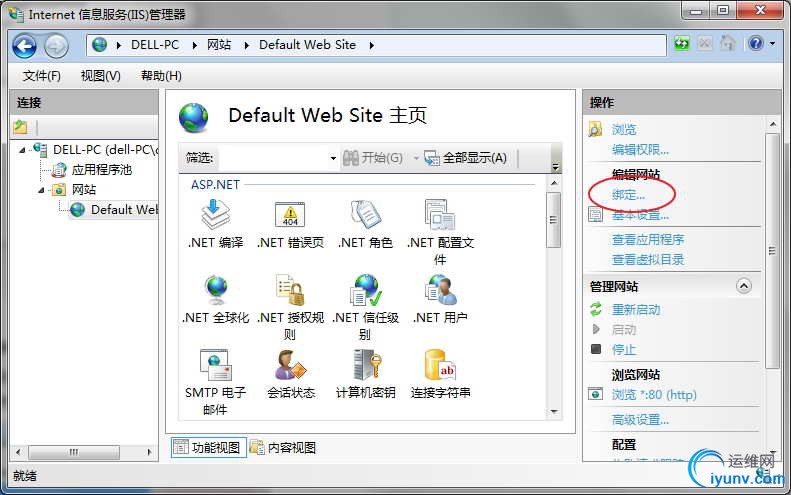Collapse the 管理网站 section chevron
This screenshot has height=495, width=791.
[x=744, y=286]
